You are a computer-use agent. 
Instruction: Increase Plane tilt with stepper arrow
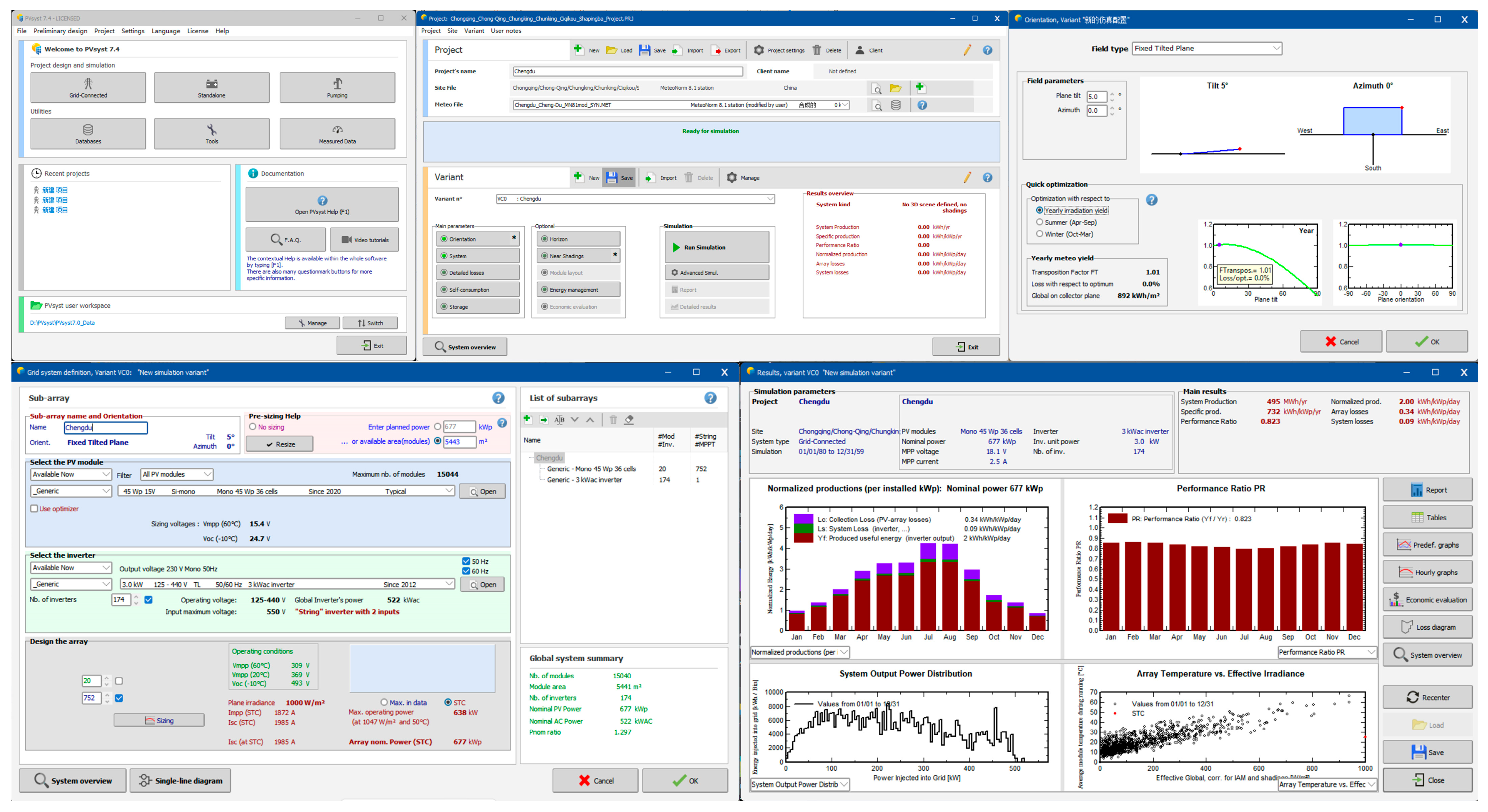pyautogui.click(x=1112, y=94)
